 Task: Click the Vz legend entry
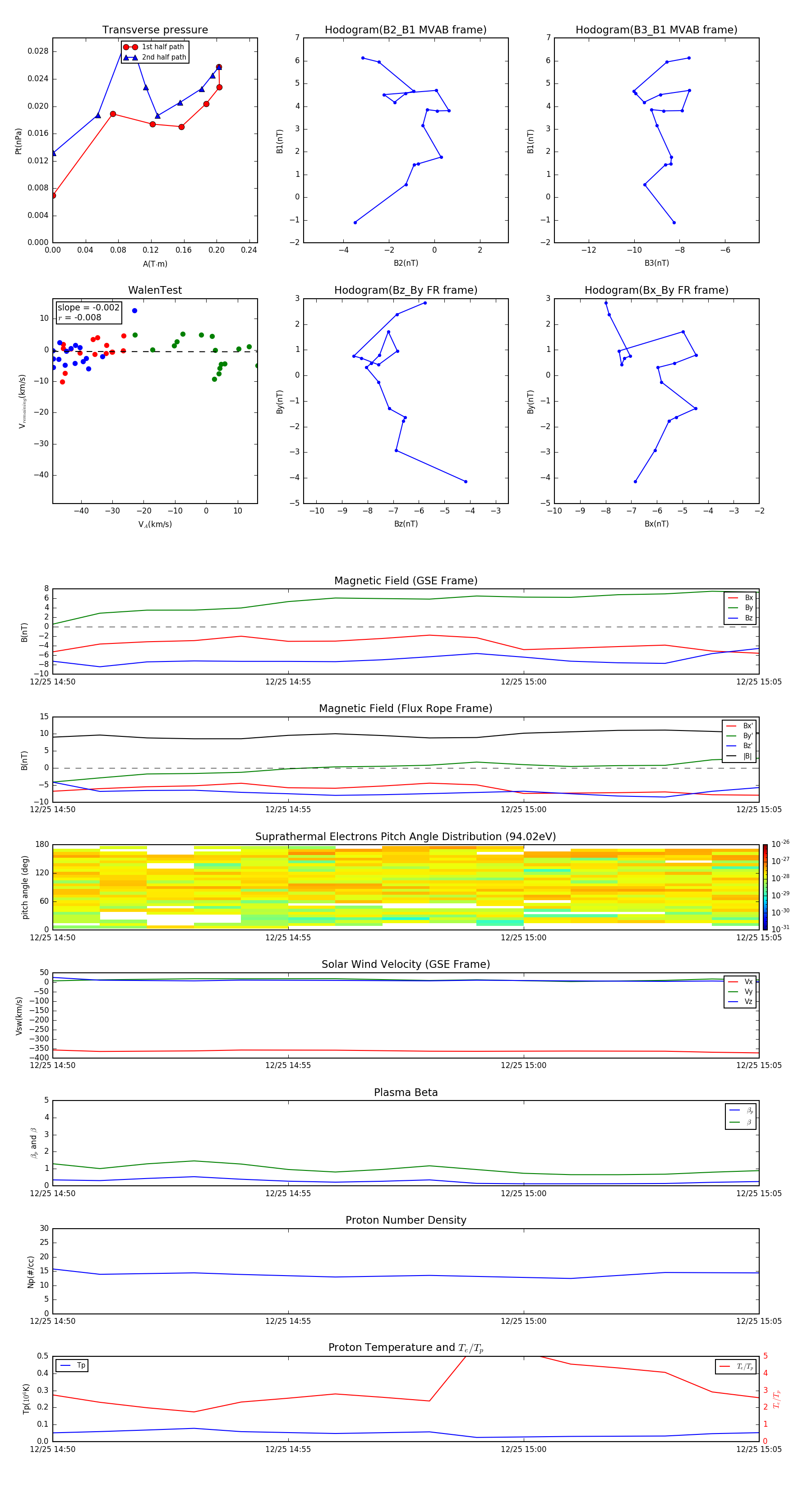741,1002
